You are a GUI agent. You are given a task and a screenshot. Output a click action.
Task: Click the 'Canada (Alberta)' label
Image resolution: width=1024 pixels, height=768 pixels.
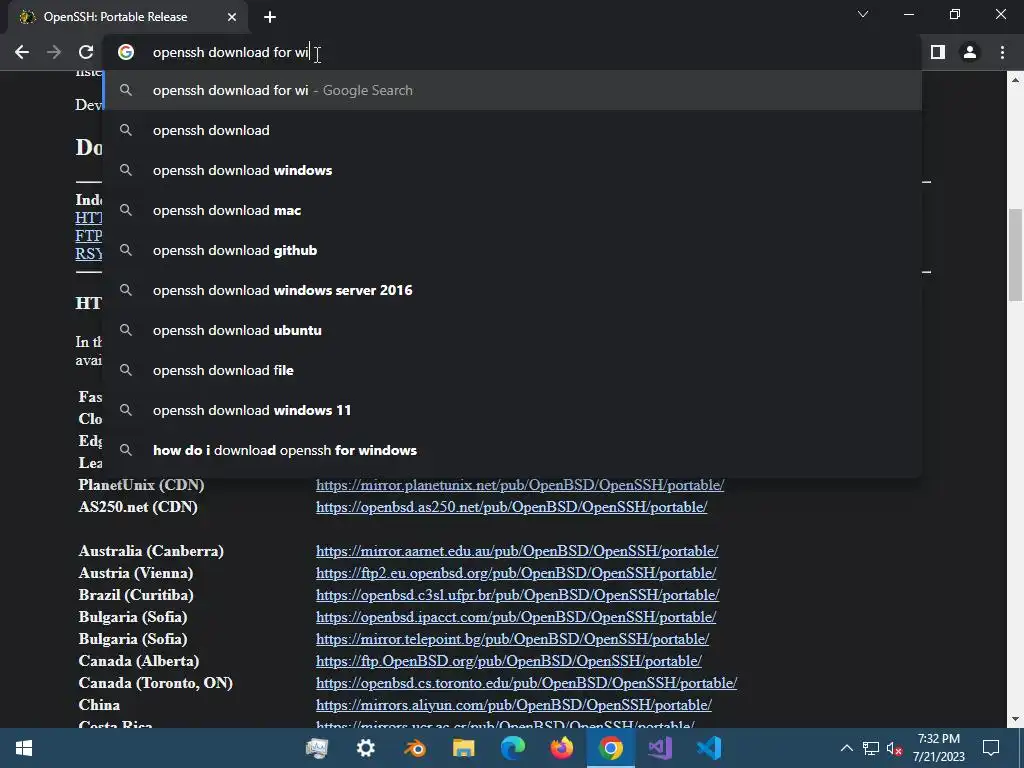[138, 661]
